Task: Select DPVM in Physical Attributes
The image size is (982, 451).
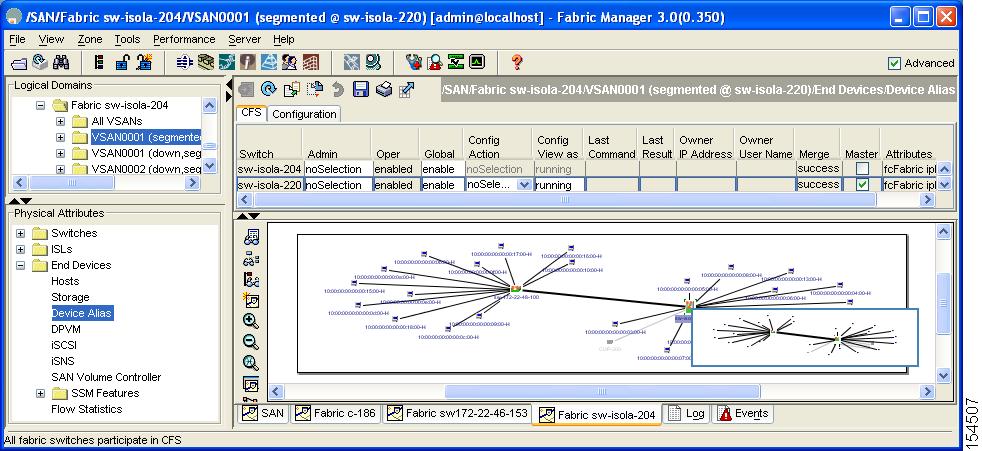Action: (x=66, y=329)
